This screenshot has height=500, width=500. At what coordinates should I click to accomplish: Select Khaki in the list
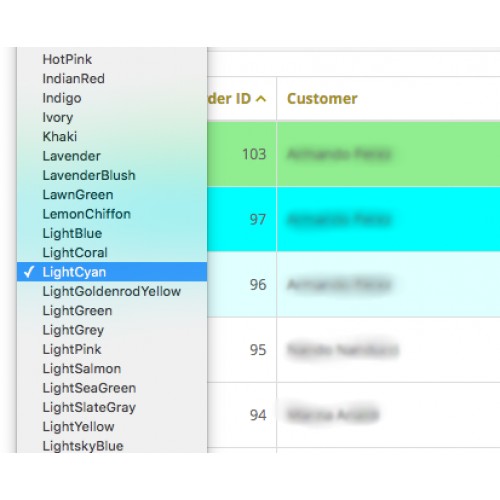[112, 137]
